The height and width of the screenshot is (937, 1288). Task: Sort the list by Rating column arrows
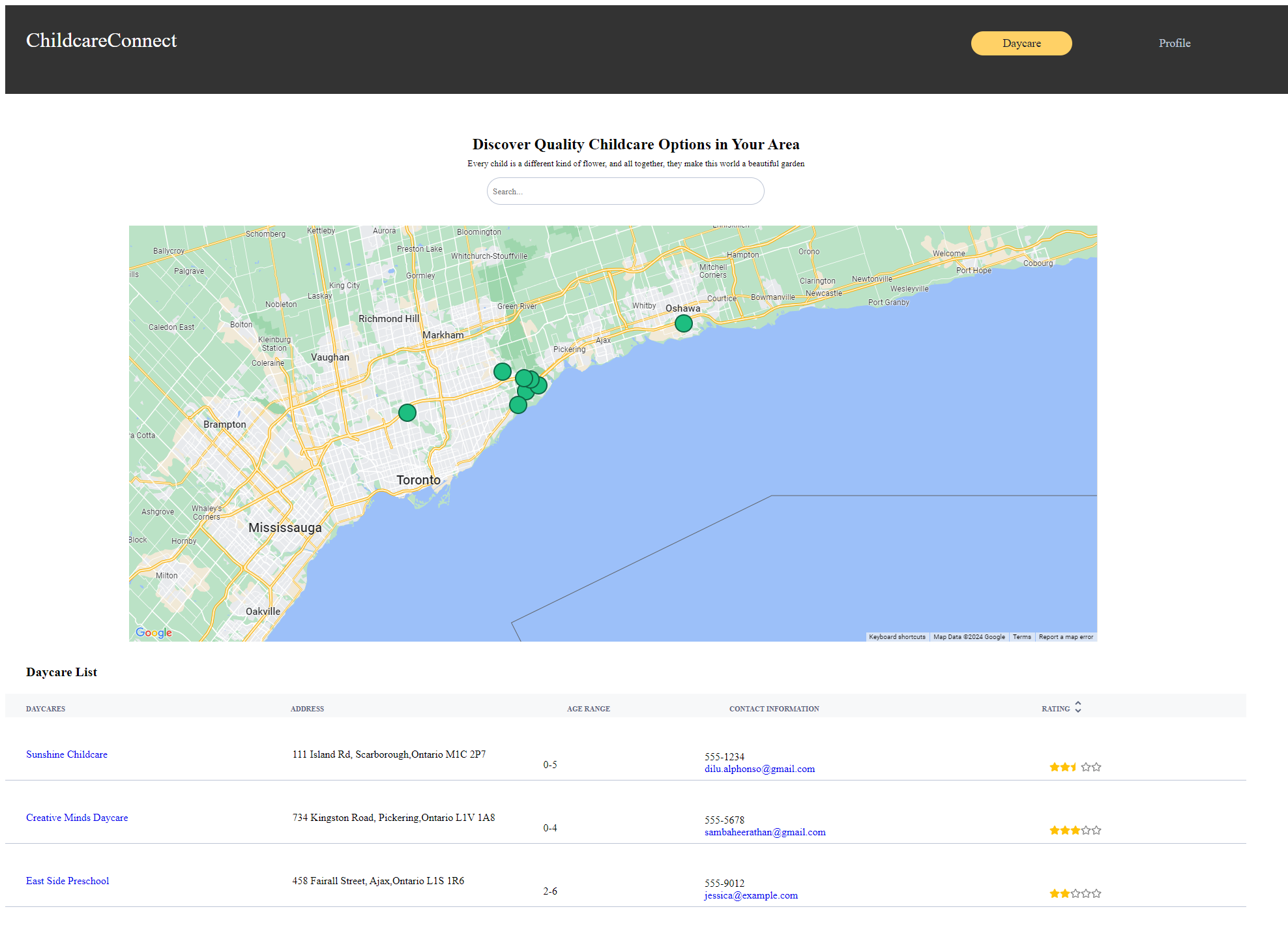pyautogui.click(x=1077, y=707)
